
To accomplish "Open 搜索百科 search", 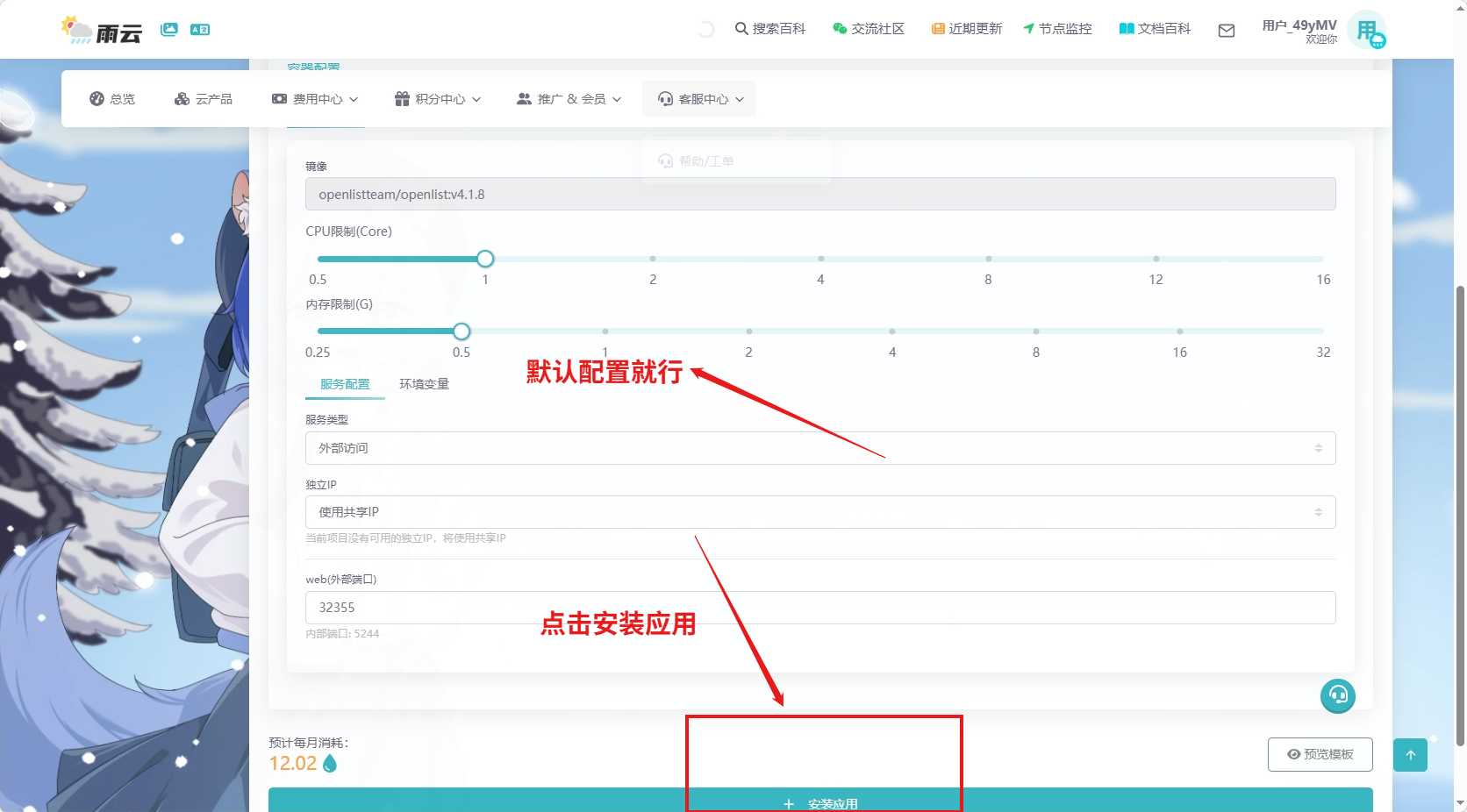I will [x=770, y=29].
